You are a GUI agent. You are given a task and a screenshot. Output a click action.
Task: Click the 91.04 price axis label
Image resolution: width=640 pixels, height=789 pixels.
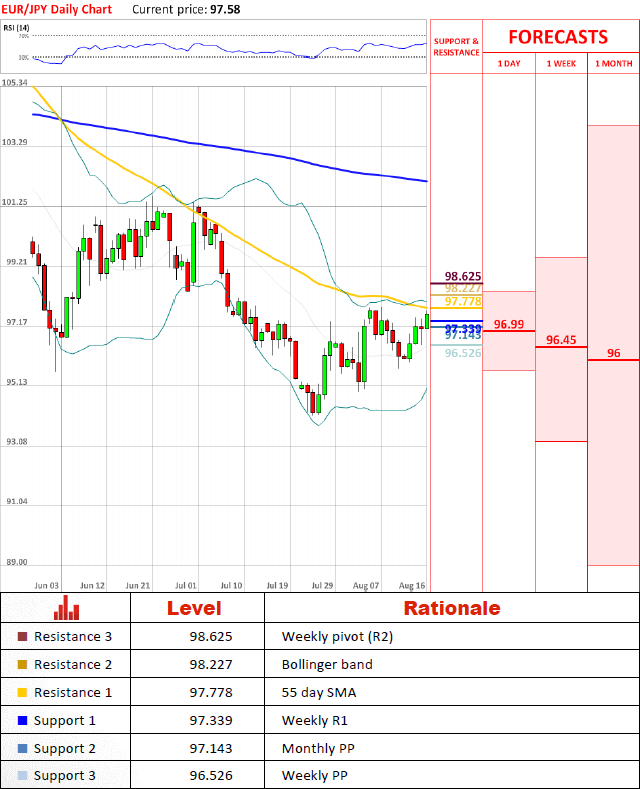pos(17,501)
